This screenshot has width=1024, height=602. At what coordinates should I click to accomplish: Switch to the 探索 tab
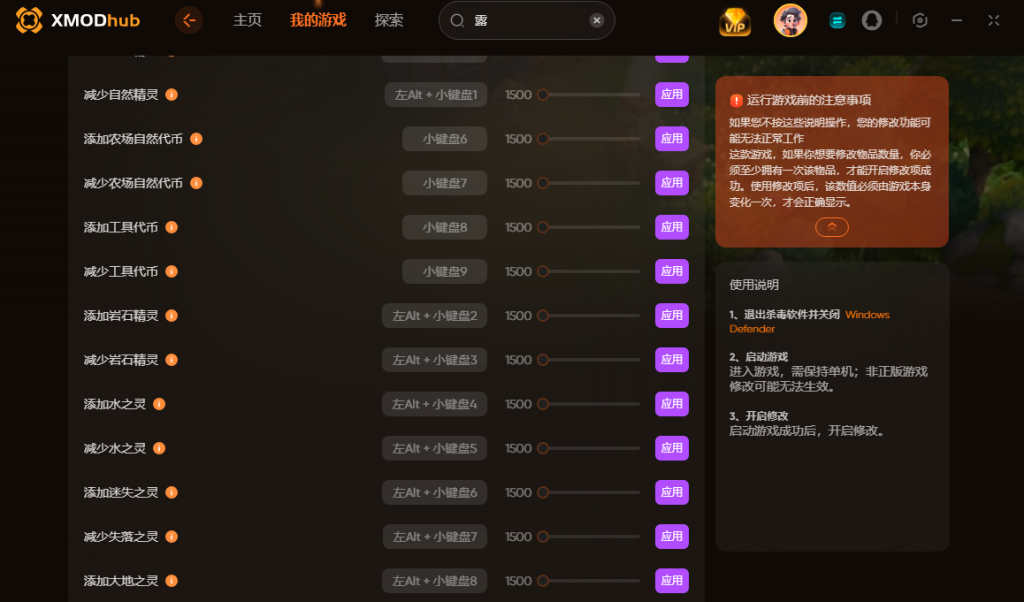pos(389,20)
